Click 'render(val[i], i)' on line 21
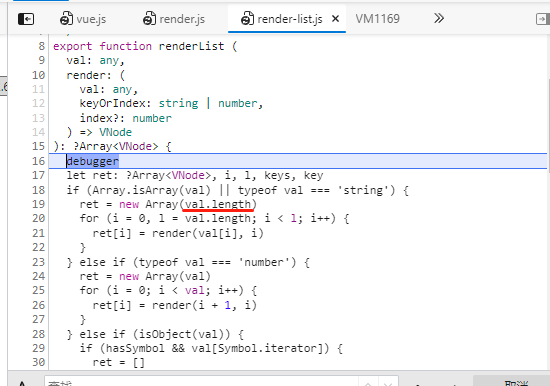550x386 pixels. (207, 233)
